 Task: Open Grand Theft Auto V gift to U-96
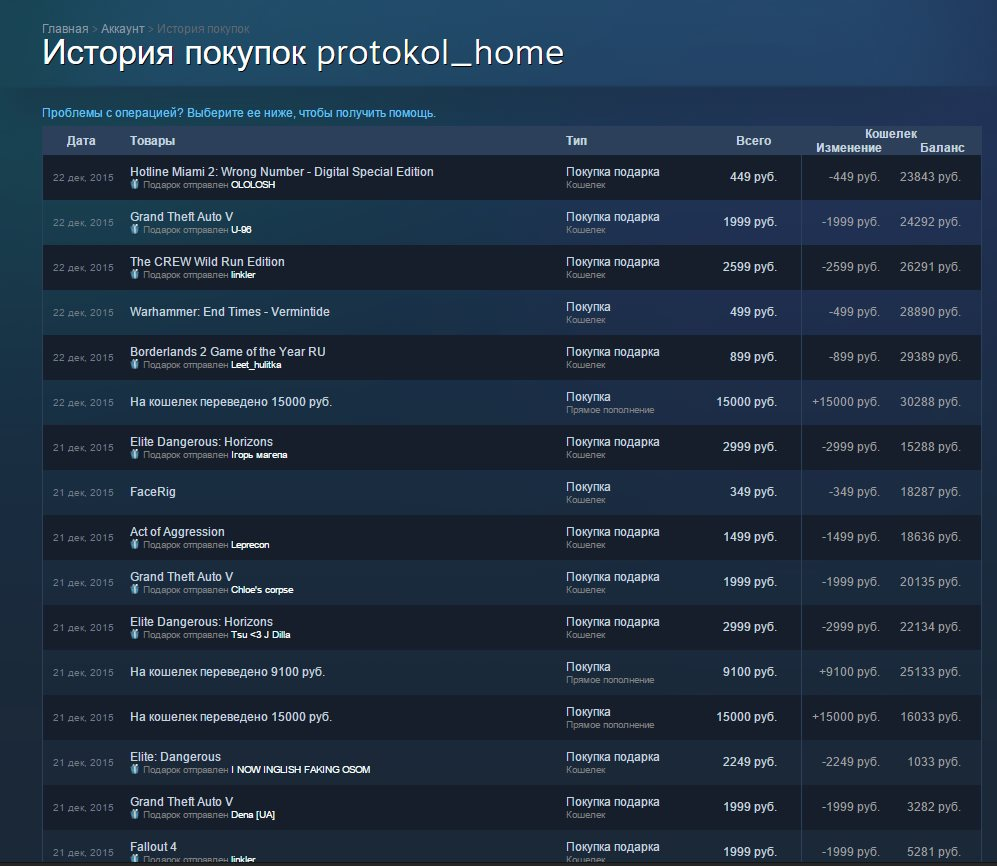point(511,223)
